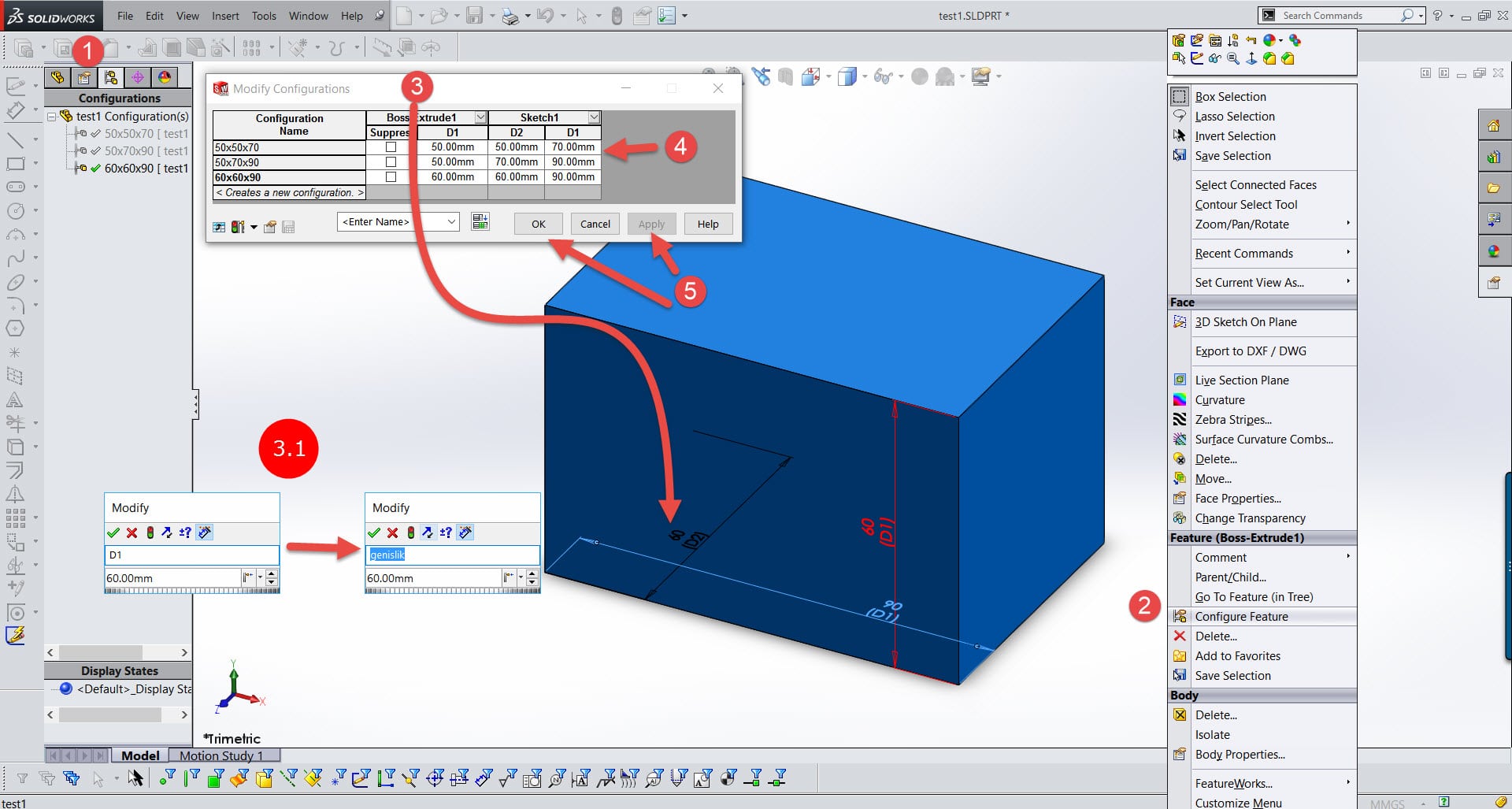Viewport: 1512px width, 809px height.
Task: Click the PropertyManager tab icon
Action: click(83, 77)
